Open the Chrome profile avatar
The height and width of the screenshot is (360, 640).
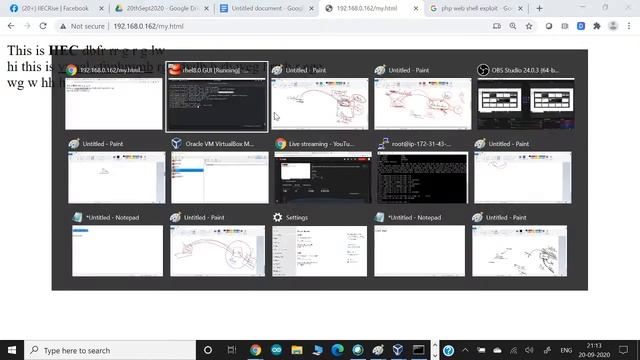(x=613, y=26)
